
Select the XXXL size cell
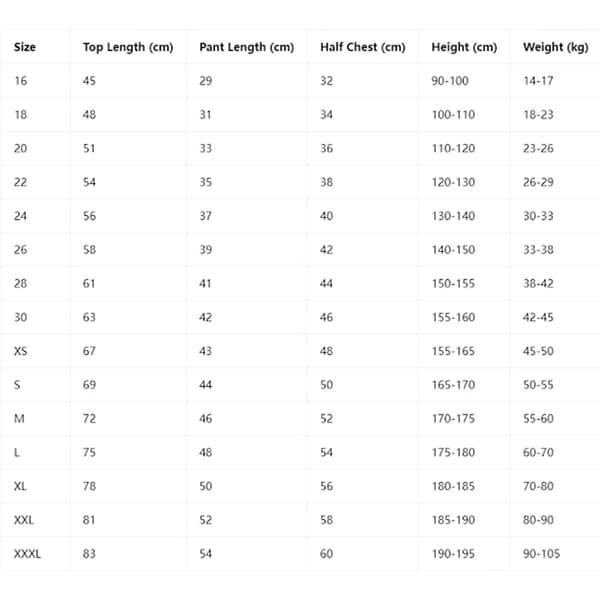click(x=27, y=554)
